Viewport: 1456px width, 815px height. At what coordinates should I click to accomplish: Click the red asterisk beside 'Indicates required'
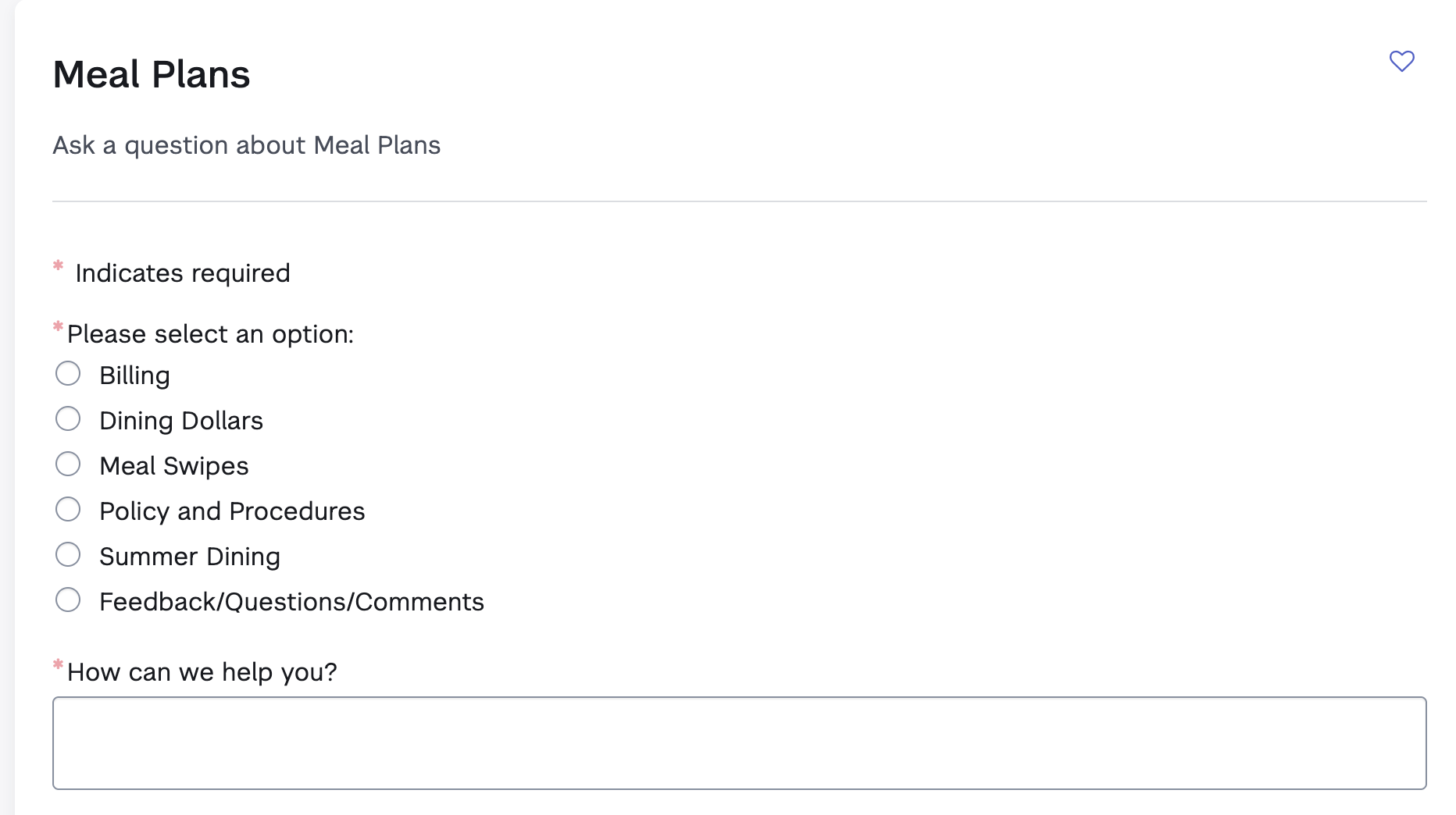coord(58,265)
